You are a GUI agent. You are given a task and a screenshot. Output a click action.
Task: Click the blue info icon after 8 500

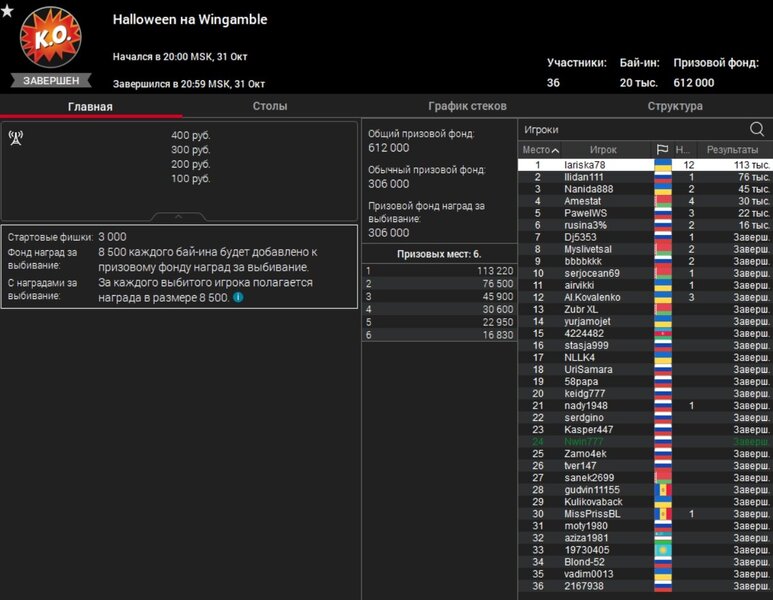[238, 298]
